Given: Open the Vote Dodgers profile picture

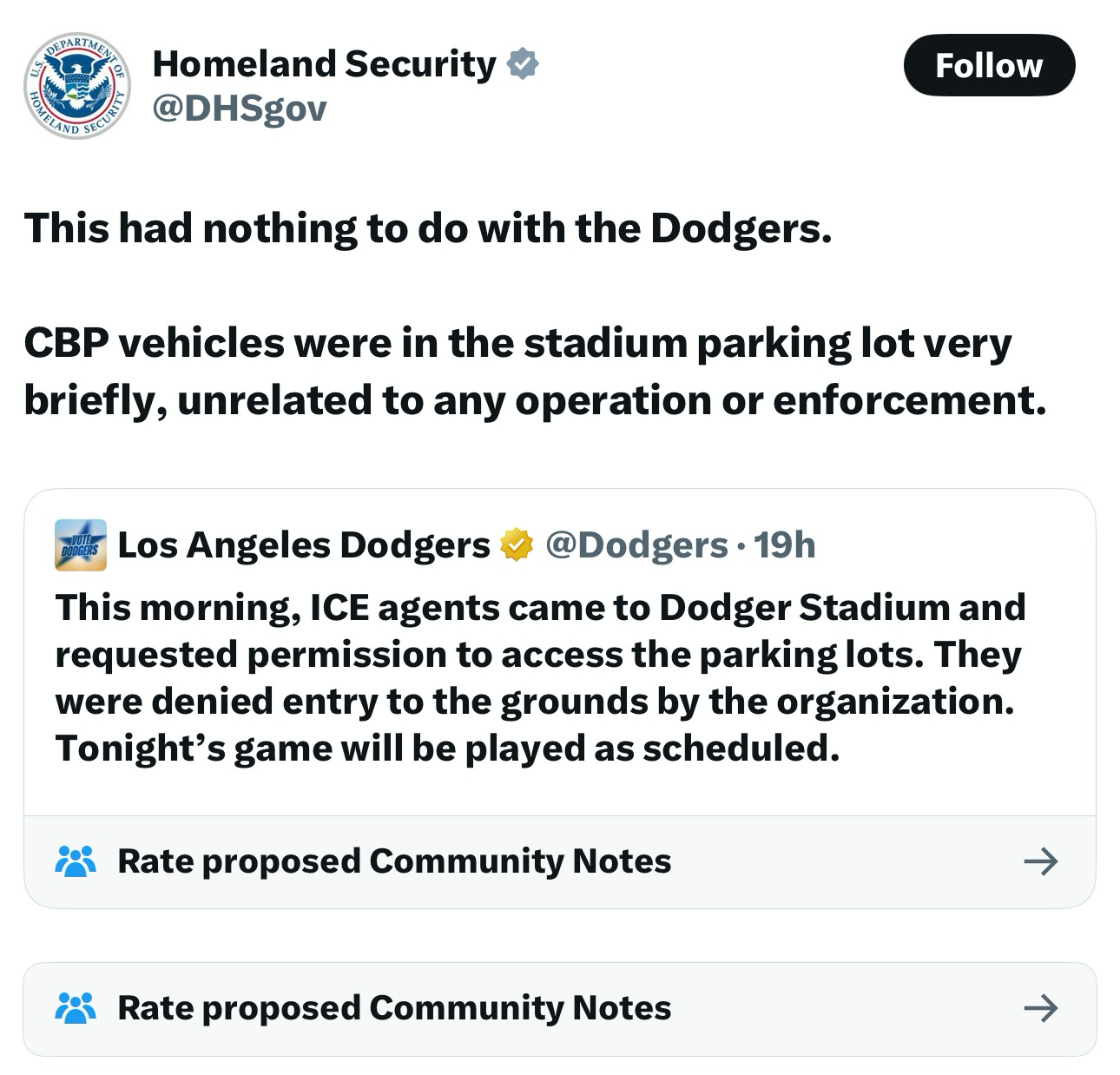Looking at the screenshot, I should point(81,545).
